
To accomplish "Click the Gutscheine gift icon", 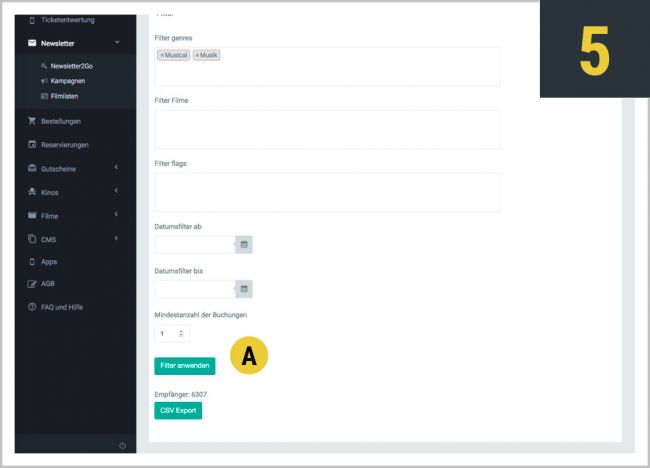I will click(x=32, y=168).
